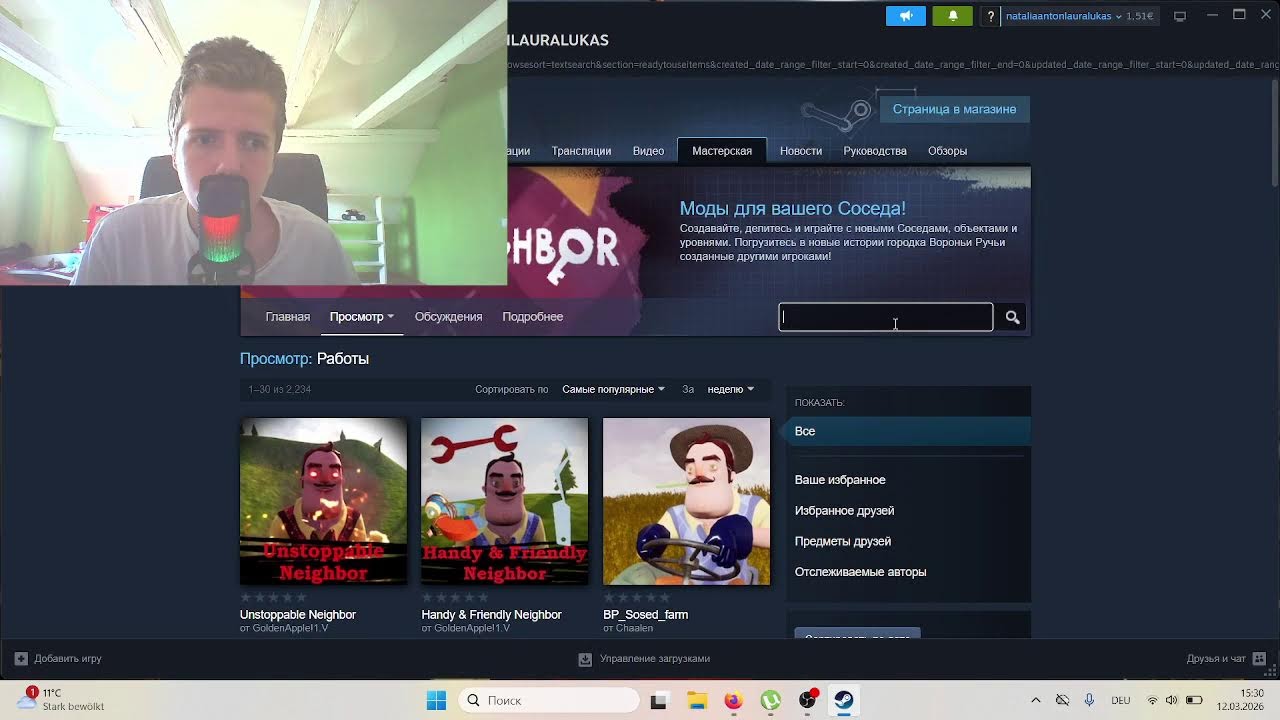
Task: Open uTorrent from the taskbar
Action: click(x=770, y=701)
